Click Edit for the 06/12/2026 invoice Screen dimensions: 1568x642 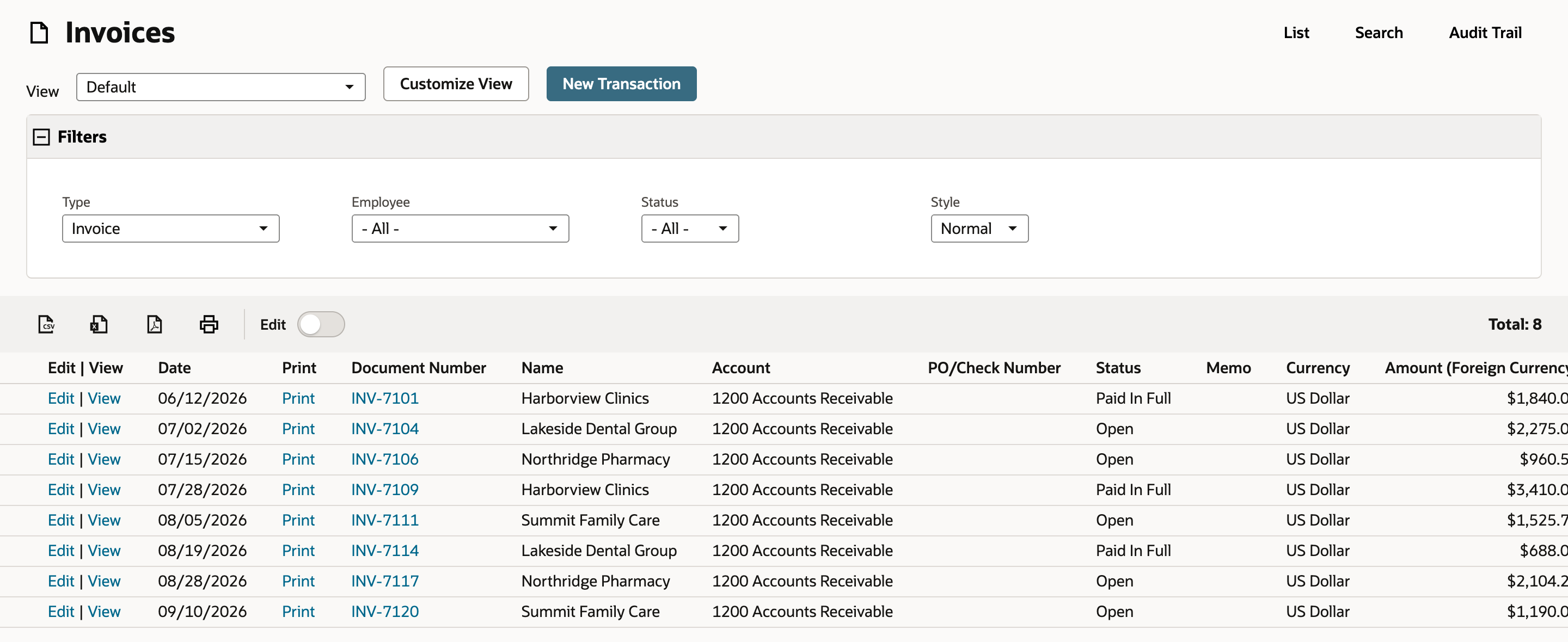pos(61,399)
